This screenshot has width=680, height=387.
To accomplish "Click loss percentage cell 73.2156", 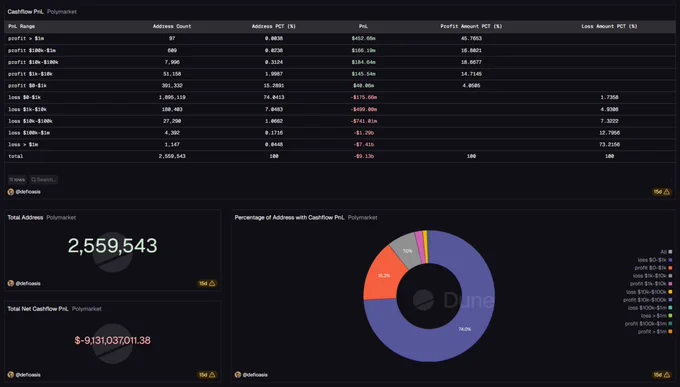I will [x=610, y=144].
